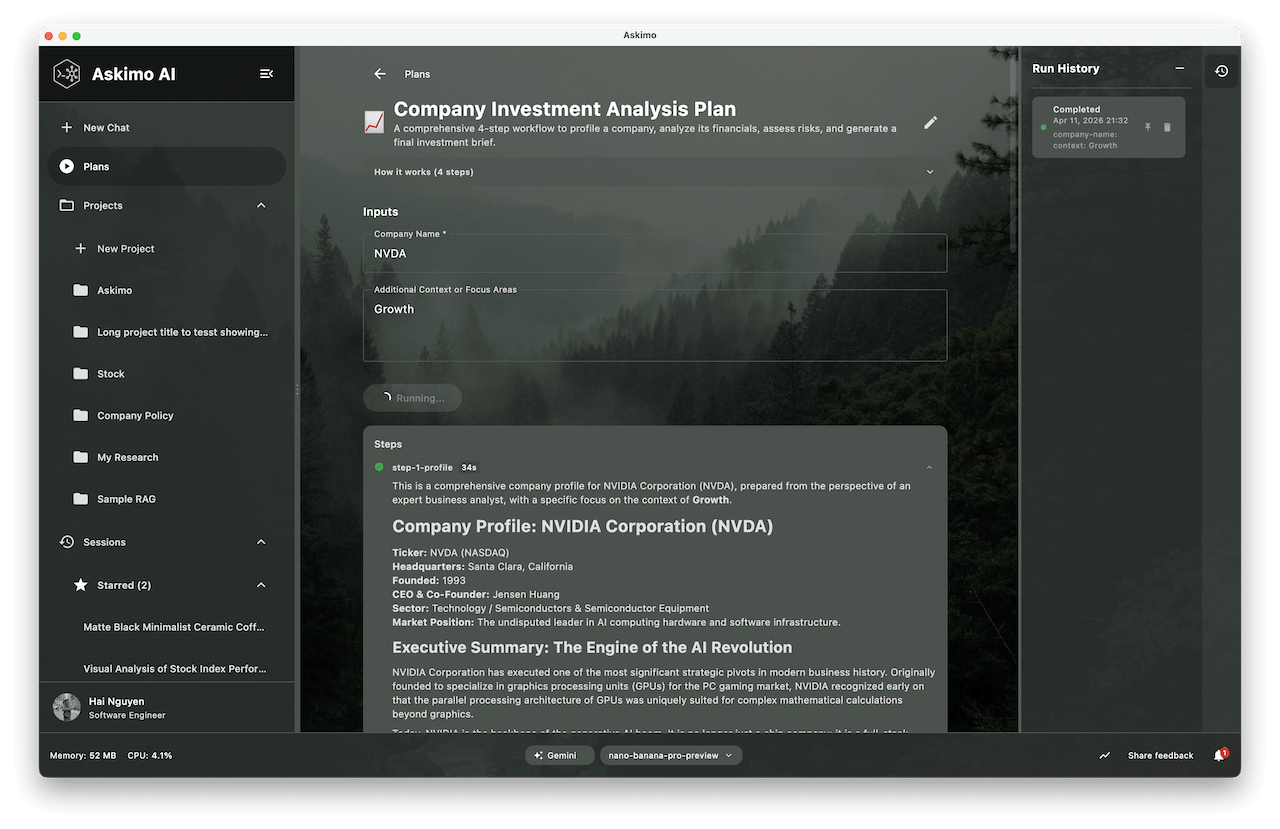The image size is (1280, 829).
Task: Click the Plans breadcrumb label
Action: click(x=417, y=74)
